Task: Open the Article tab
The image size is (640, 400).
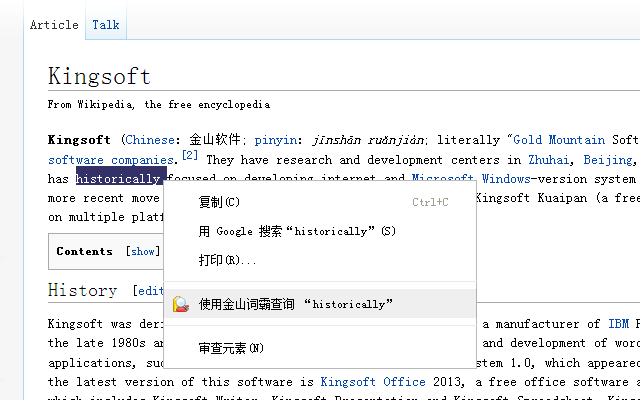Action: pos(54,24)
